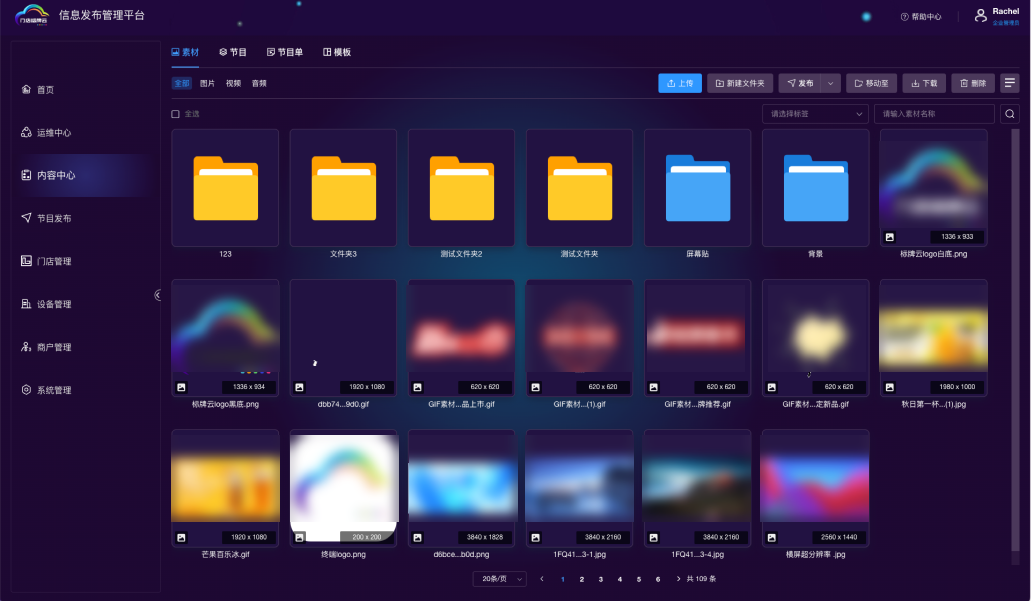Select the 棕牌云logo白底.png thumbnail
1031x601 pixels.
[934, 188]
